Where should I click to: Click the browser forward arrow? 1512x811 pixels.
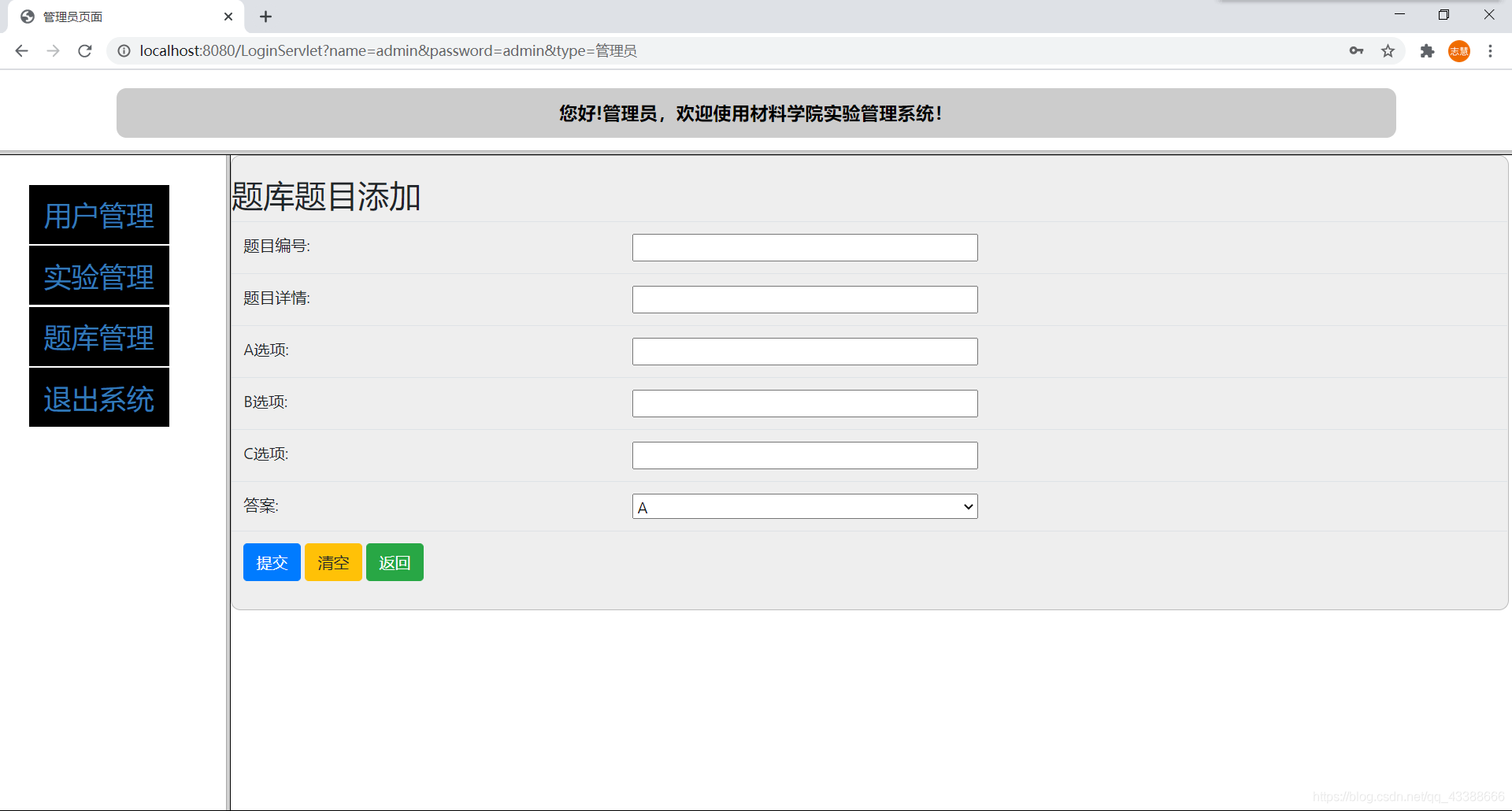click(53, 51)
